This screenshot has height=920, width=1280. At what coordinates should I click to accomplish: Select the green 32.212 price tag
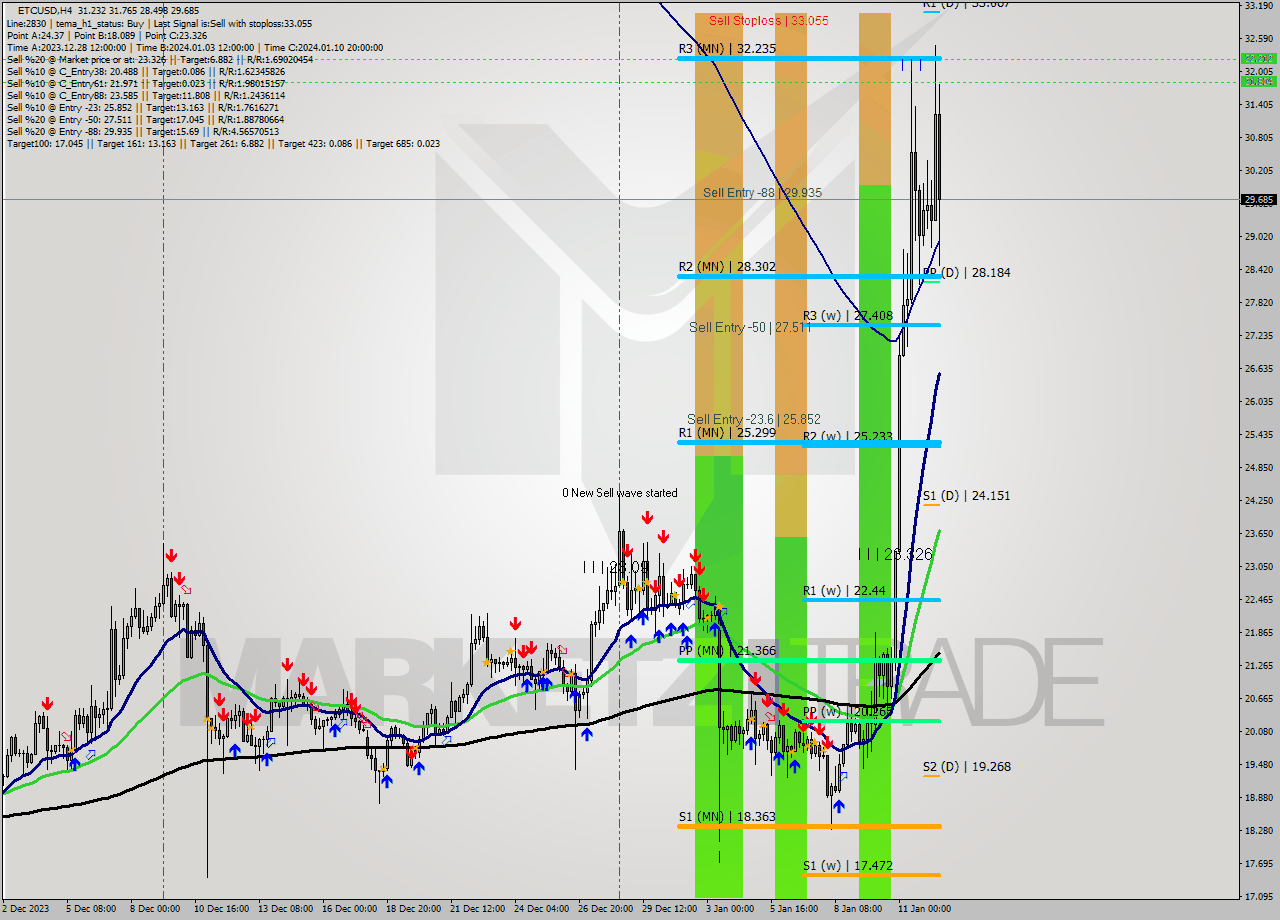point(1258,58)
